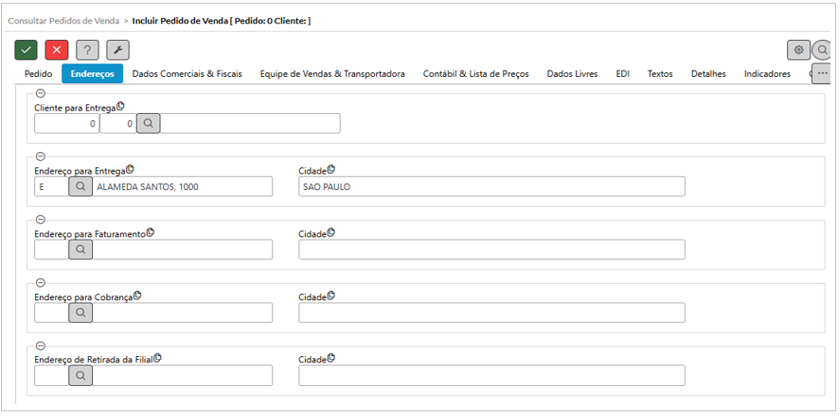Click the Cobrança Cidade field
Viewport: 840px width, 416px height.
point(492,313)
